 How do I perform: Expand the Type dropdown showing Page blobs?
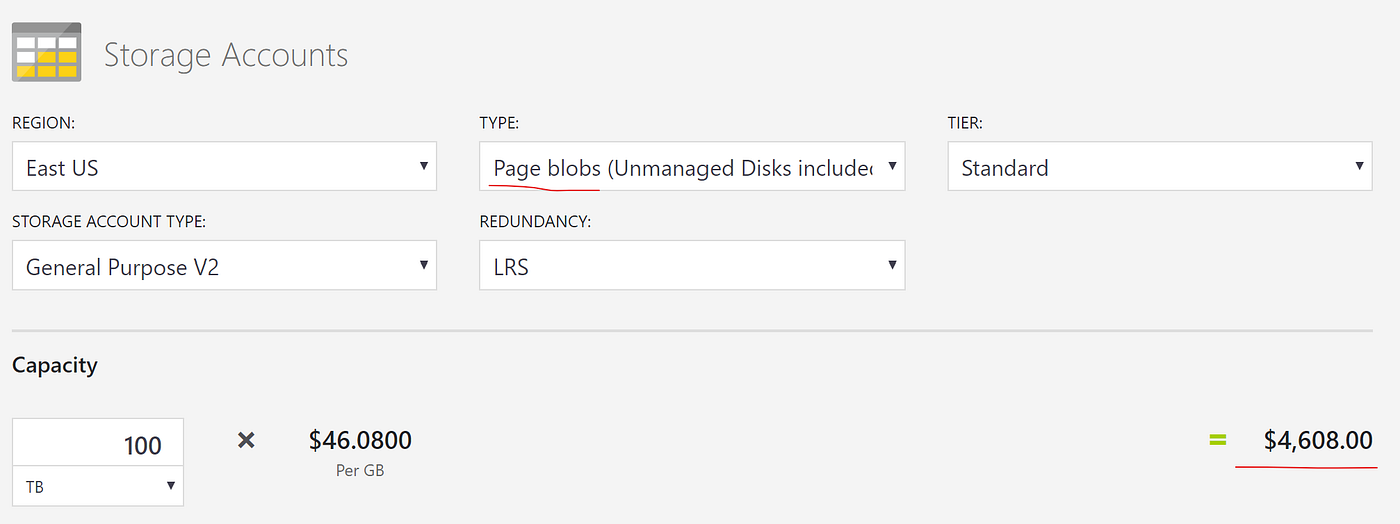pyautogui.click(x=692, y=167)
